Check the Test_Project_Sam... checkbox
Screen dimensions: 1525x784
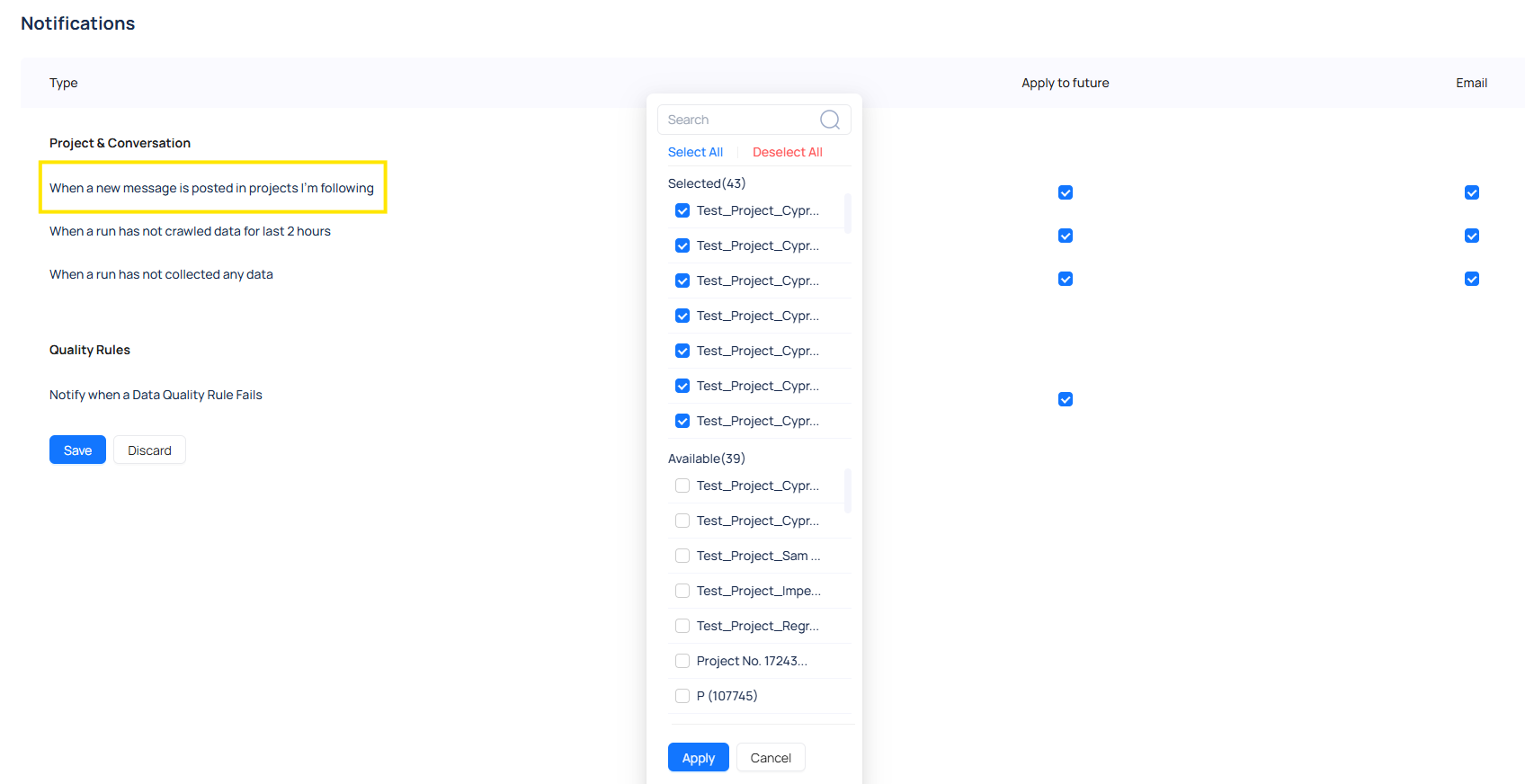click(x=682, y=556)
